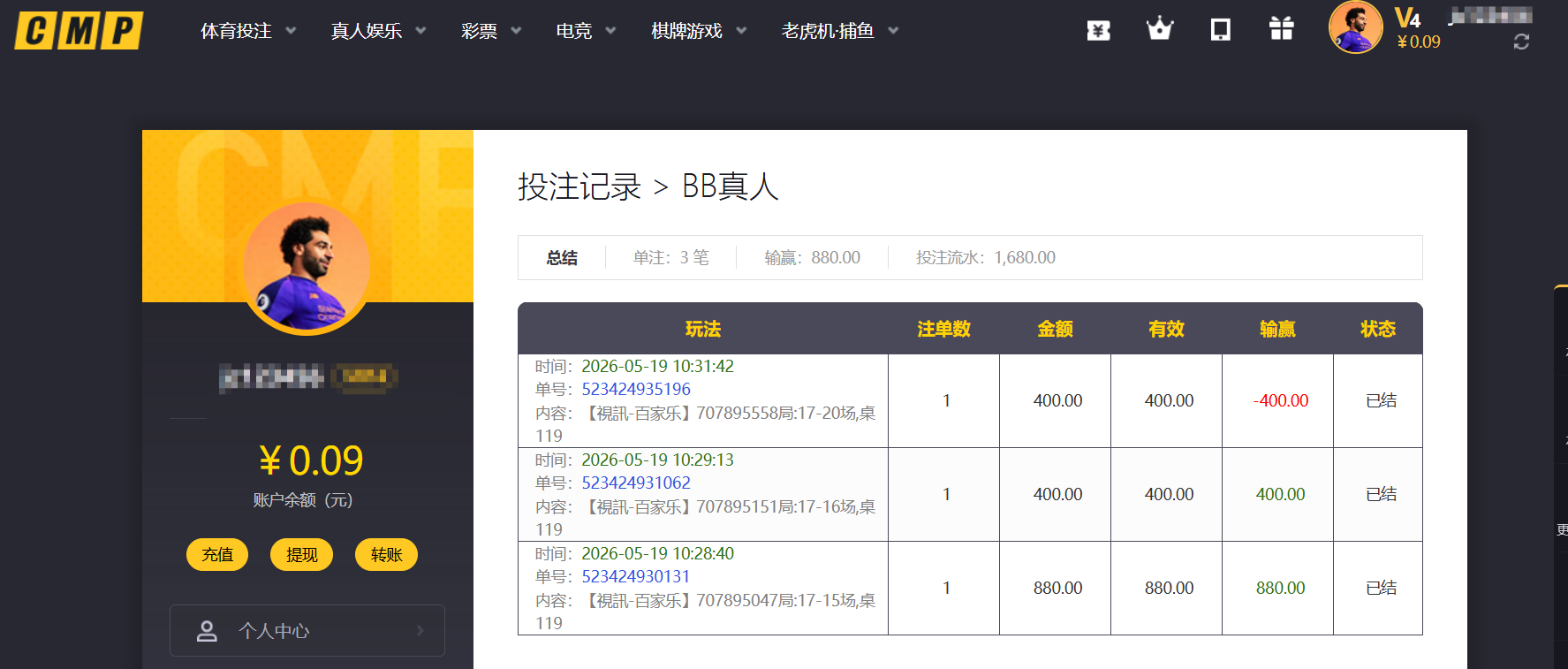Click the 金额 column header
Screen dimensions: 1568x669
tap(1055, 329)
